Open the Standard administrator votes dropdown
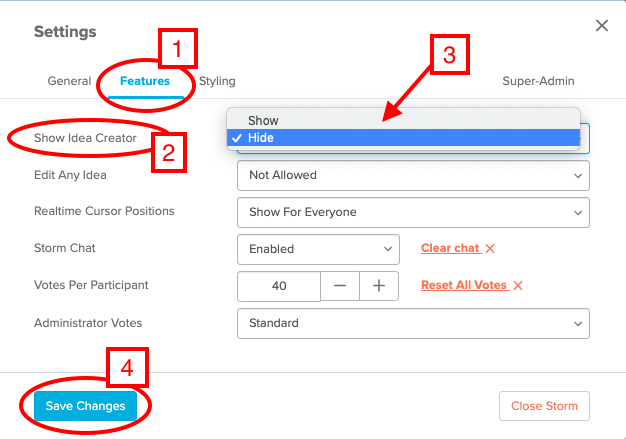 pyautogui.click(x=413, y=323)
